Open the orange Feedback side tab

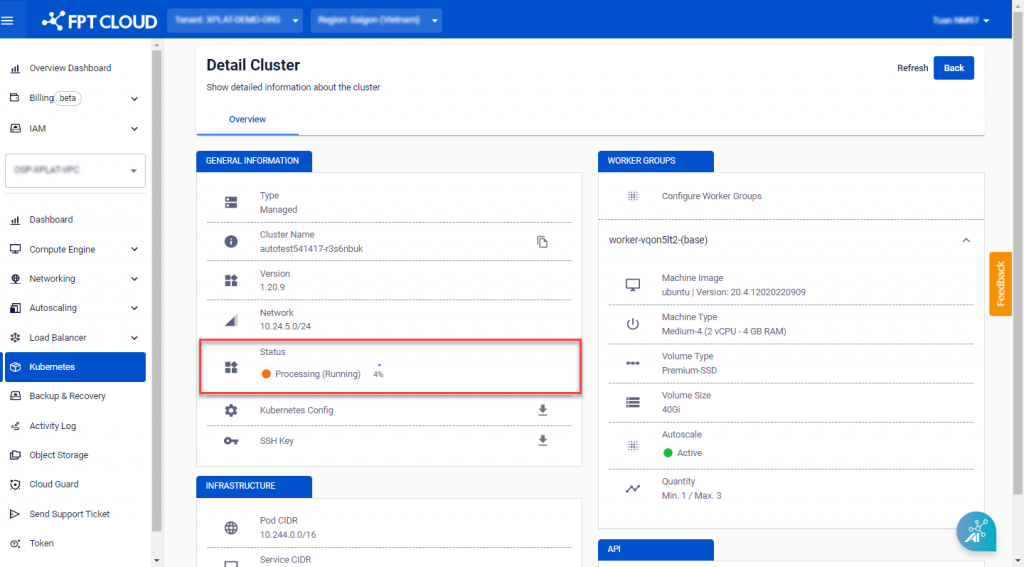tap(1000, 284)
